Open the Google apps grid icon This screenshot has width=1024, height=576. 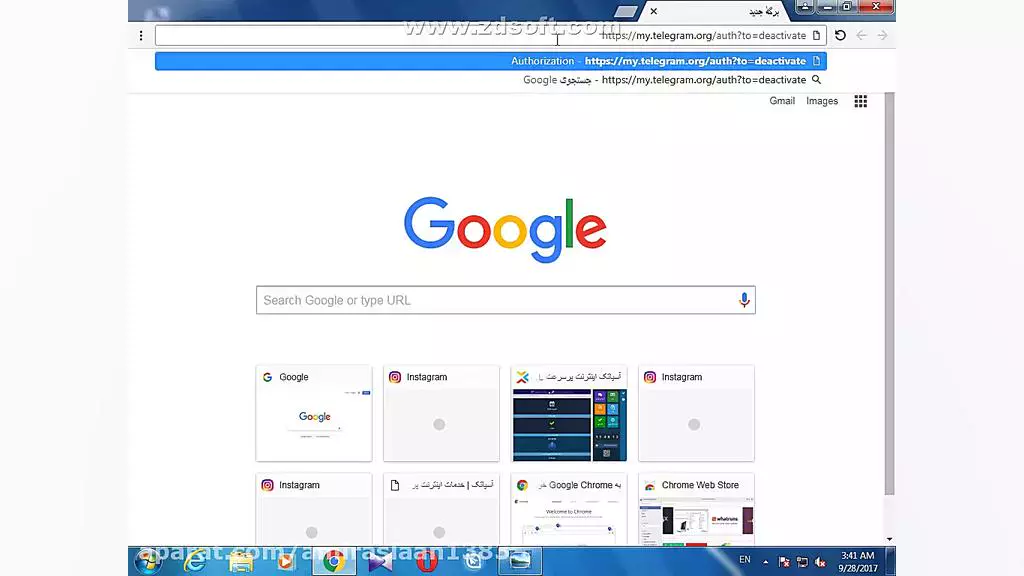(861, 101)
